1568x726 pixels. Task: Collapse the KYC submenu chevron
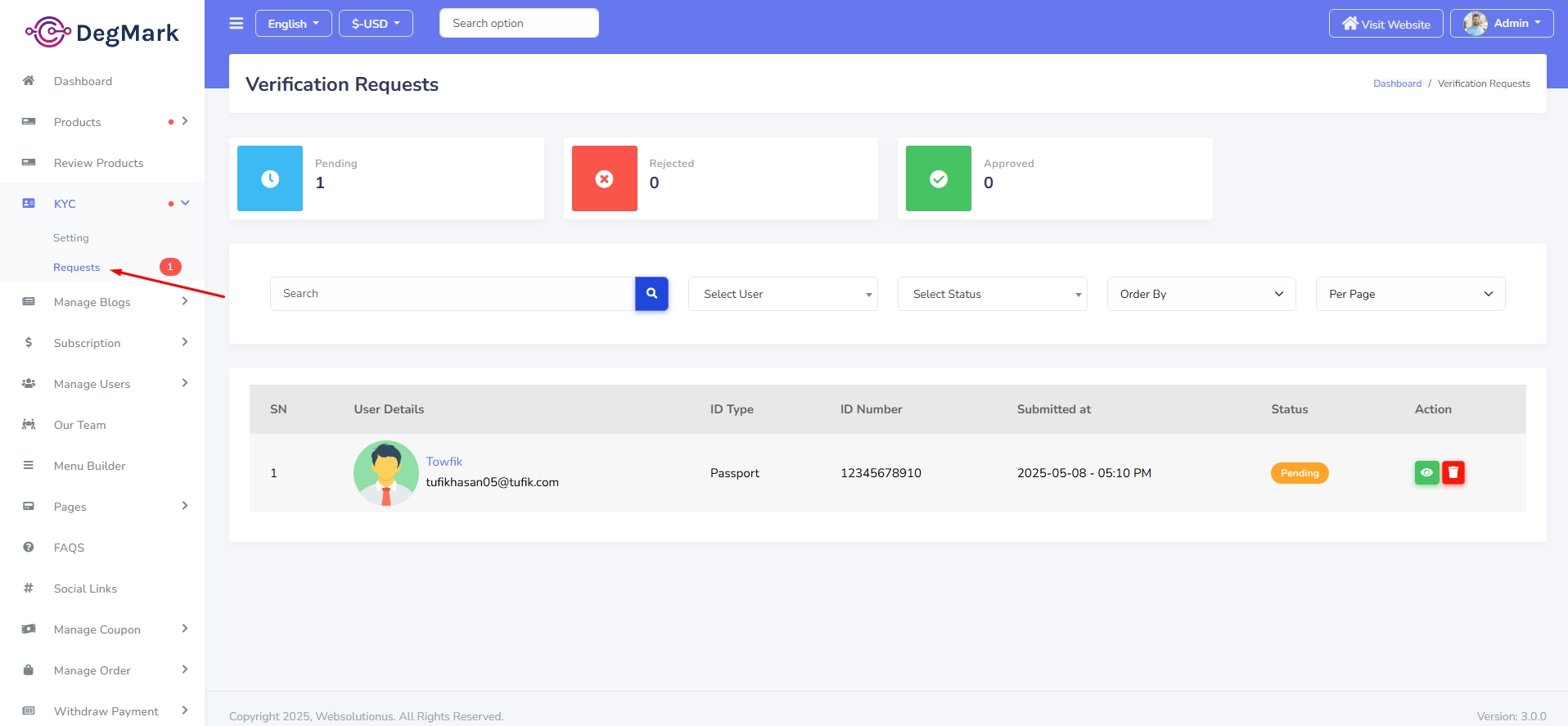(185, 203)
